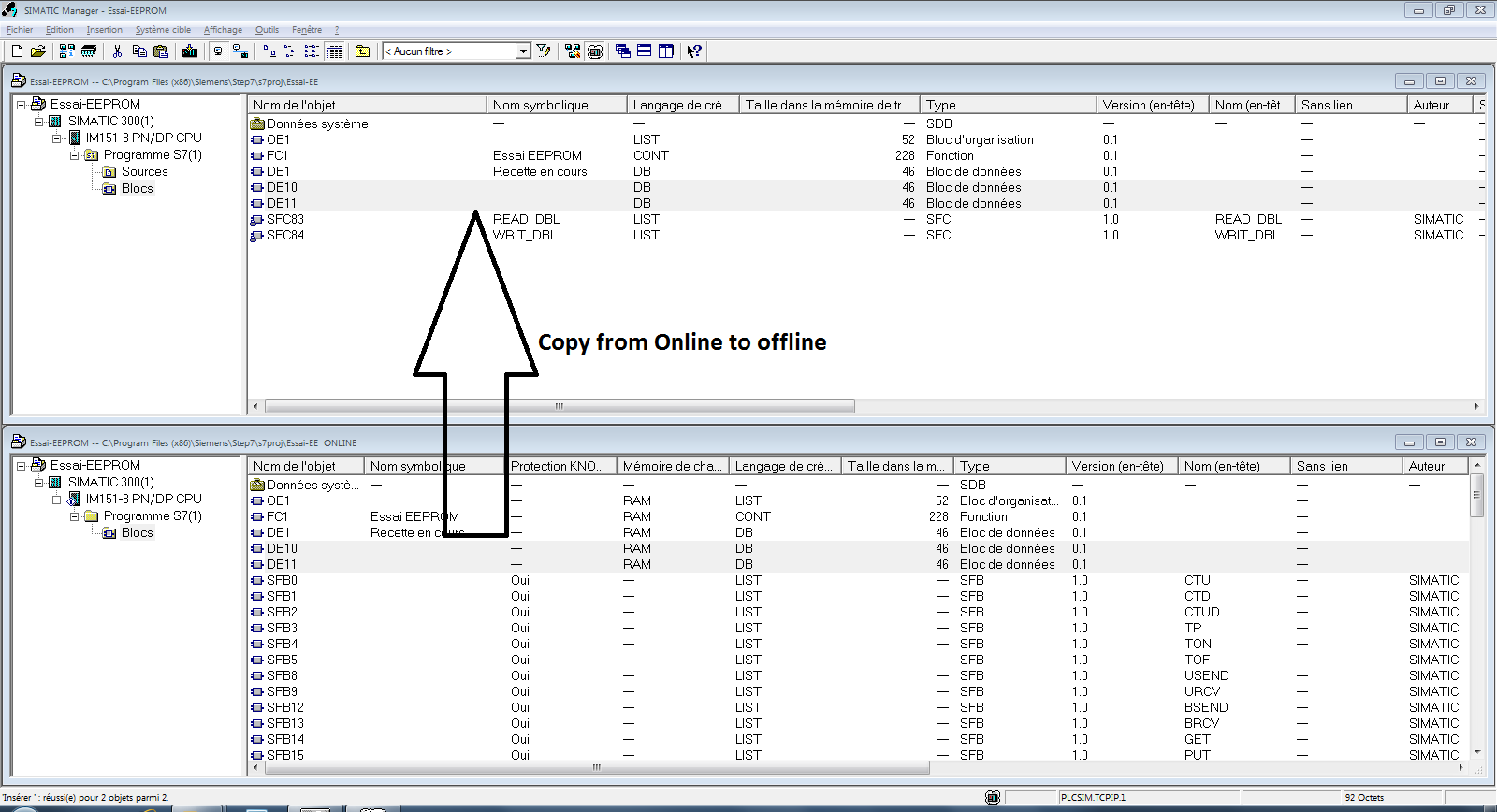
Task: Click the Tile Horizontally windows icon
Action: pyautogui.click(x=645, y=51)
